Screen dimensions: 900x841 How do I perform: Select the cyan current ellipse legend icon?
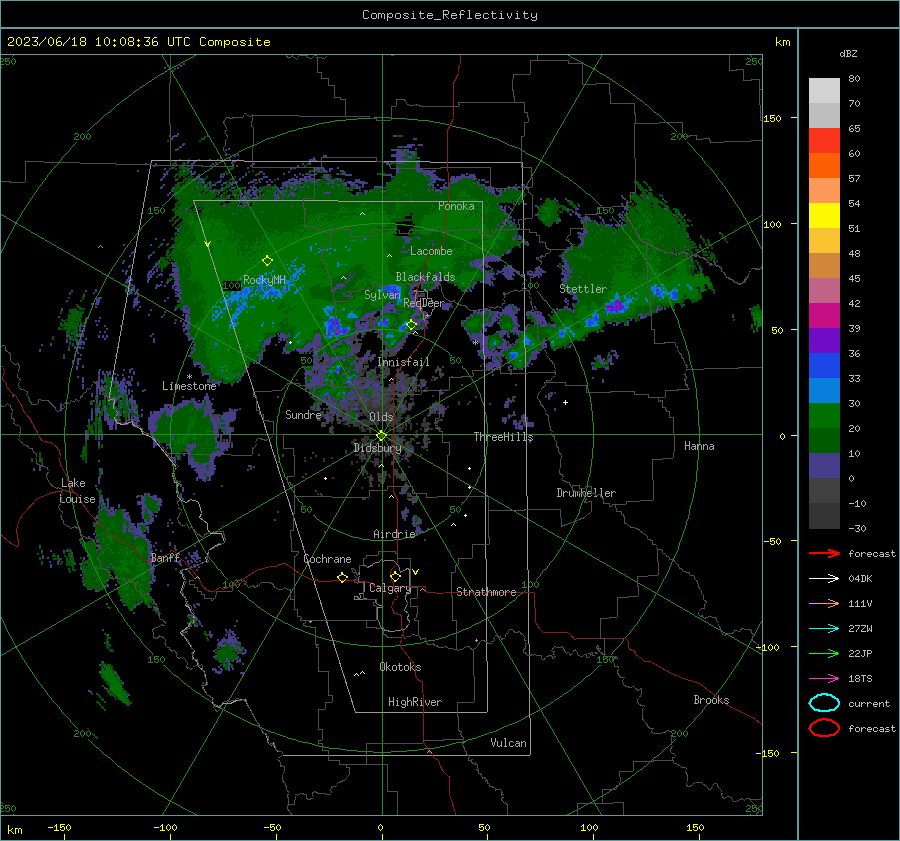pyautogui.click(x=824, y=703)
